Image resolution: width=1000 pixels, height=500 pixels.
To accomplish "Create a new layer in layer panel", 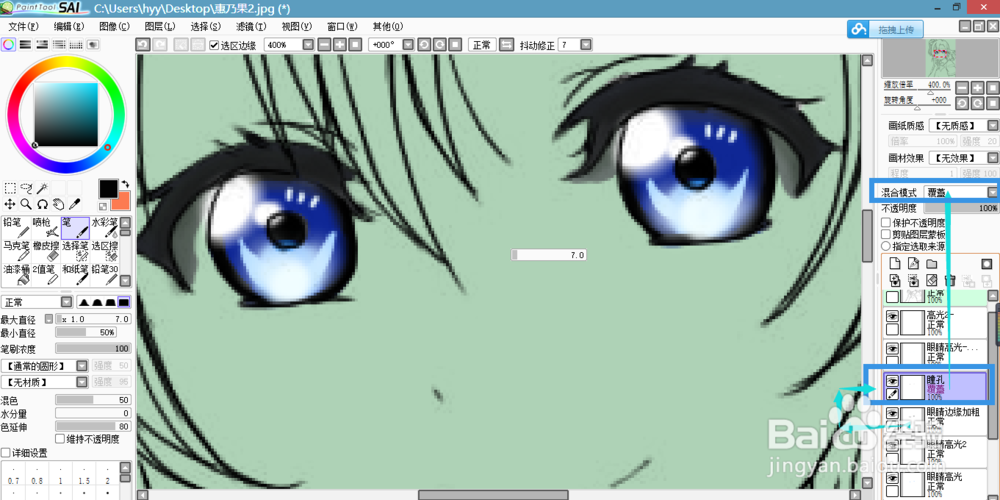I will click(x=895, y=264).
